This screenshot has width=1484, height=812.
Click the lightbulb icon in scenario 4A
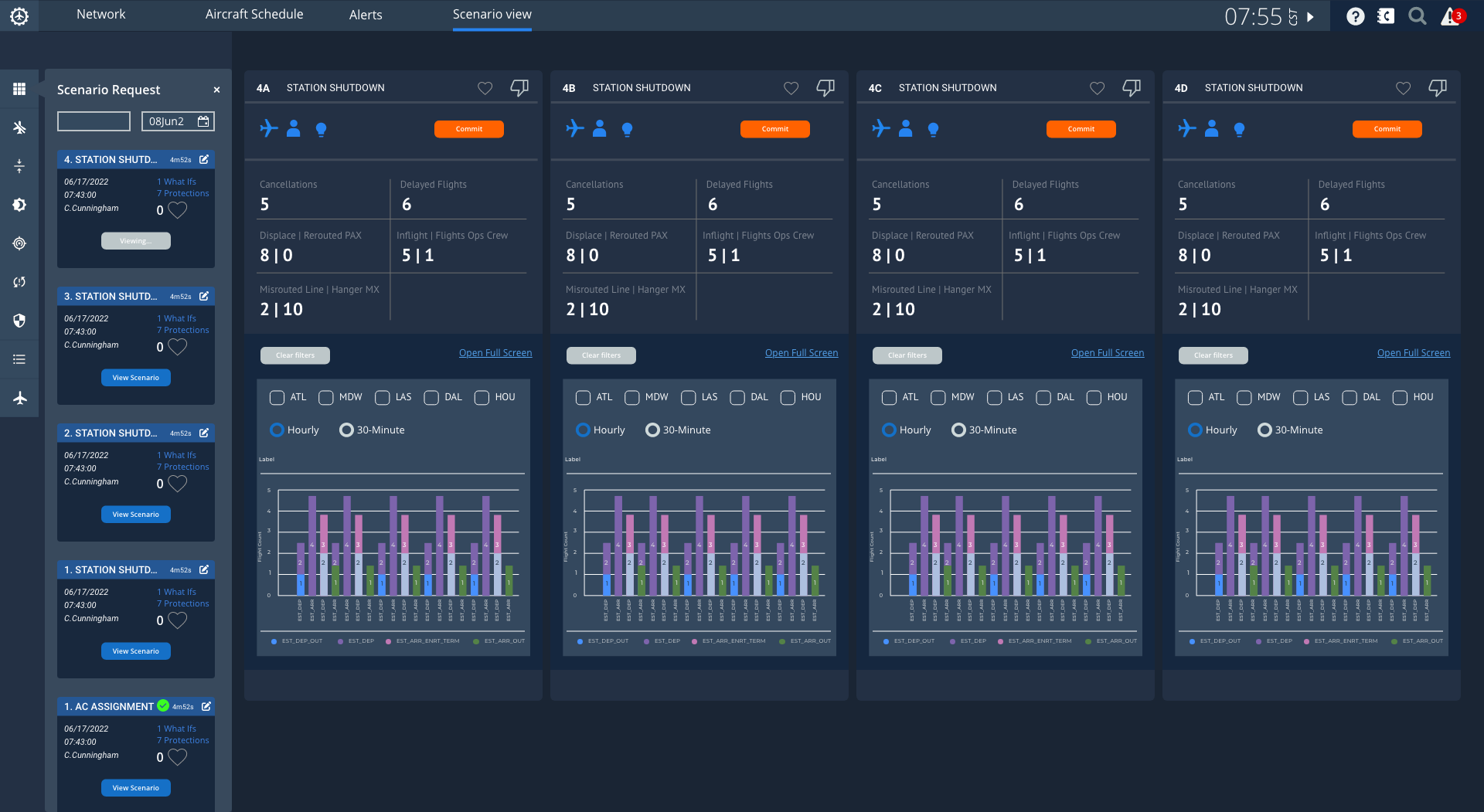321,129
